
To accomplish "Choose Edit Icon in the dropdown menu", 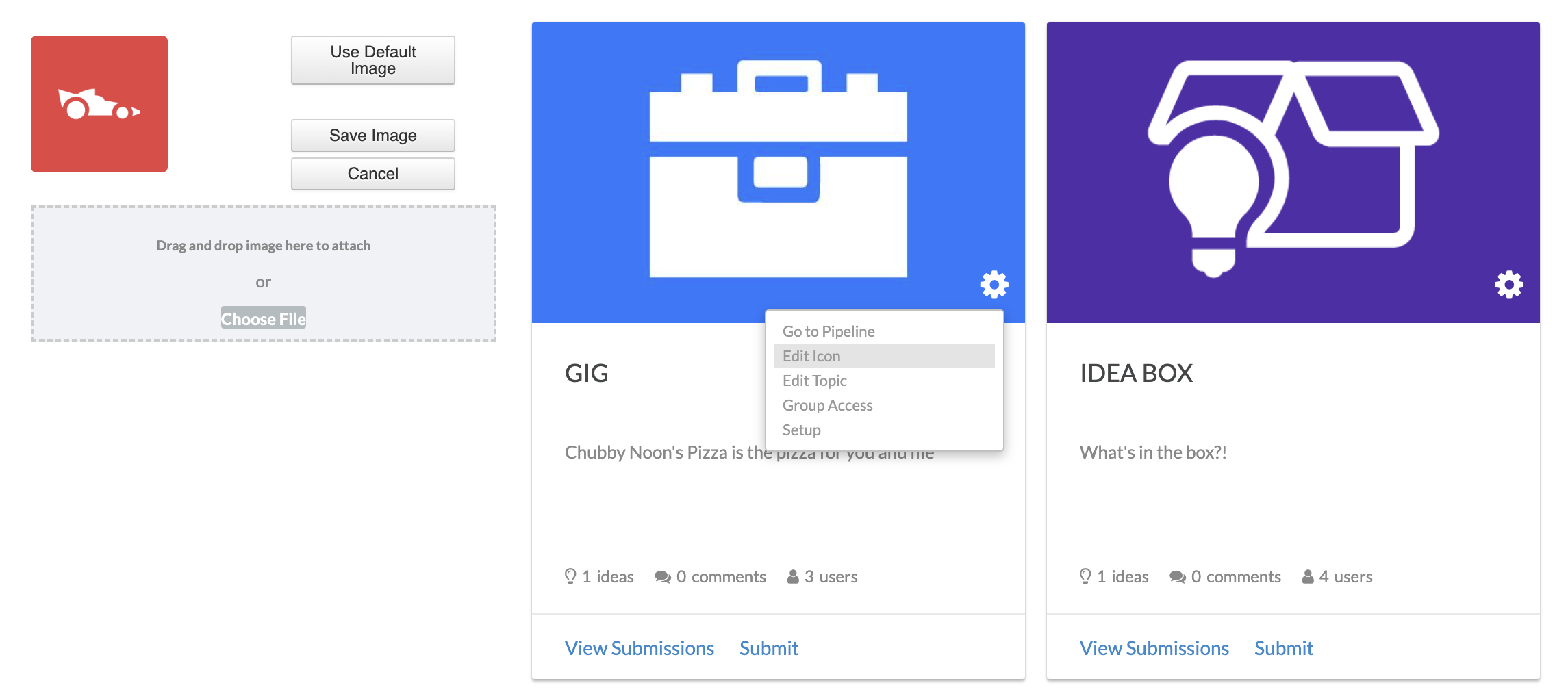I will coord(811,356).
